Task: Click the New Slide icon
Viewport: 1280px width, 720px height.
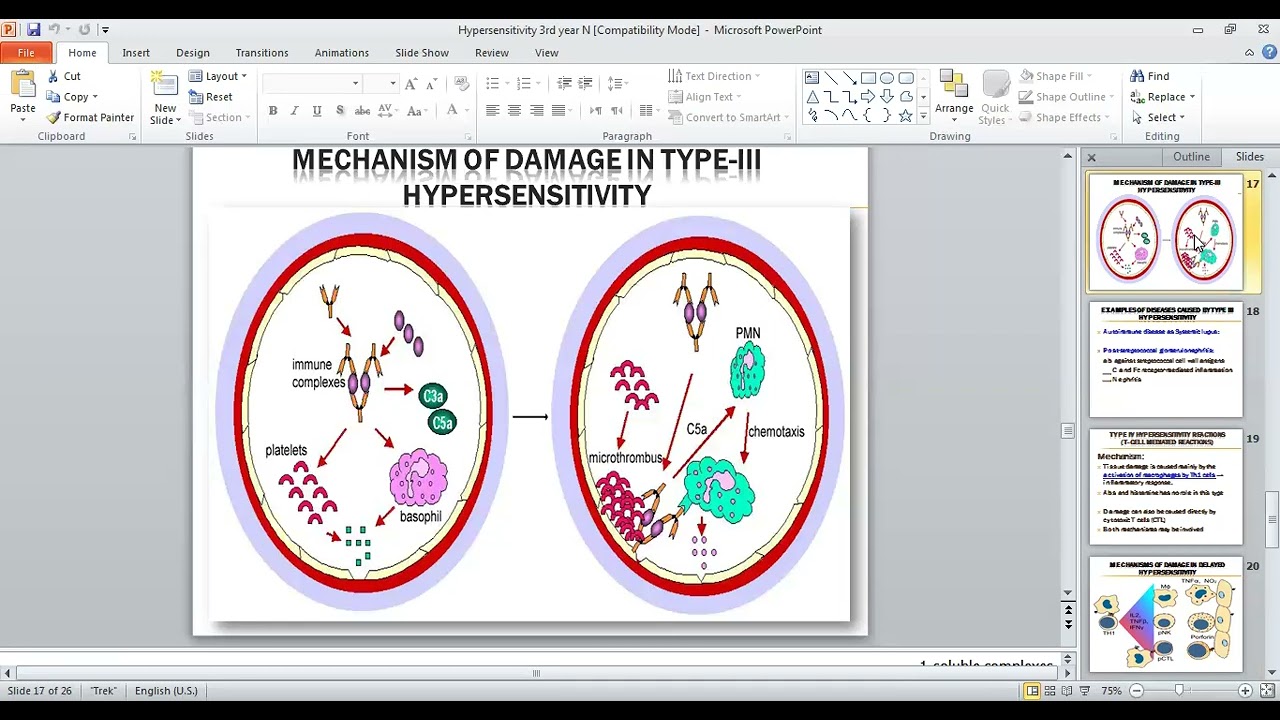Action: [165, 84]
